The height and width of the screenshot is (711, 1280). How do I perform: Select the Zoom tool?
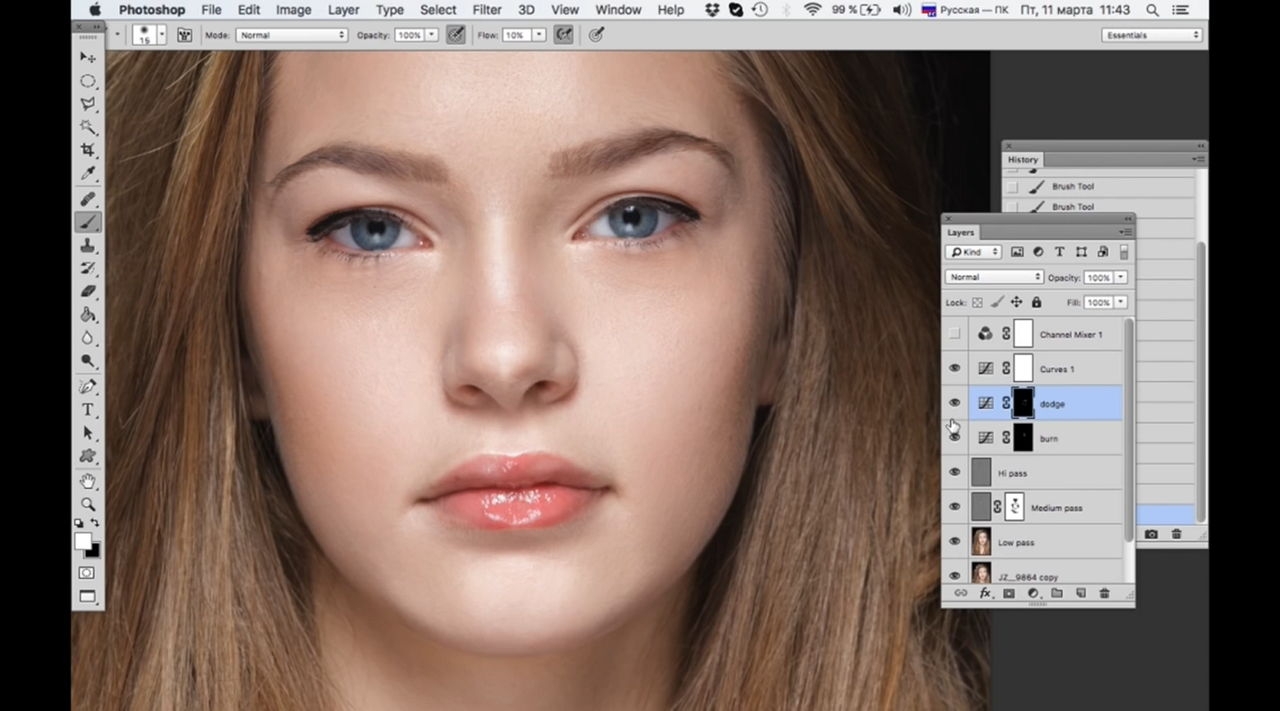tap(88, 505)
